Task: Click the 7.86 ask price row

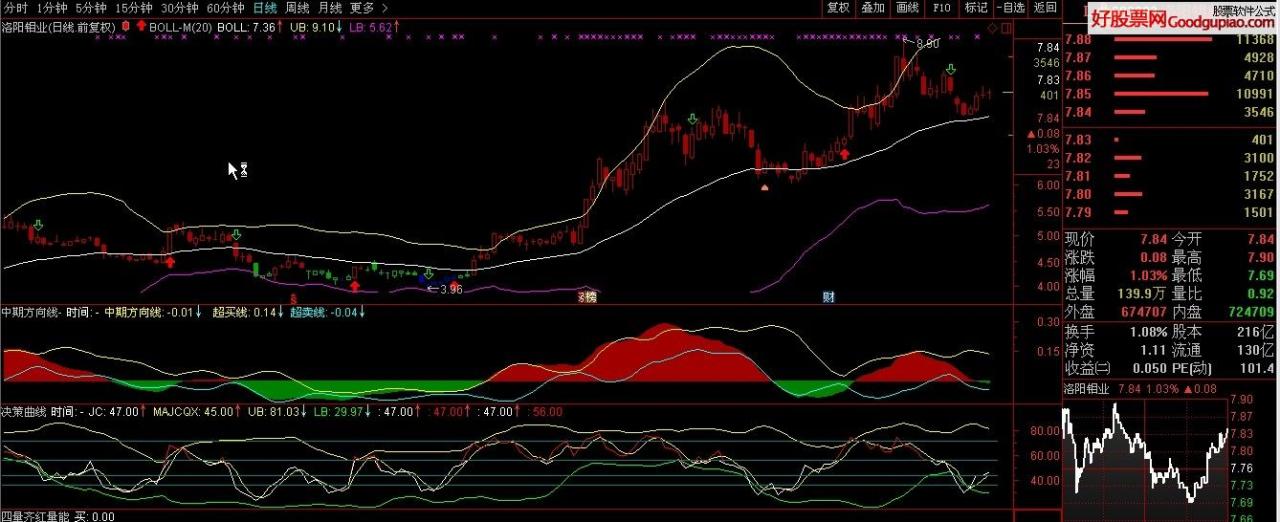Action: coord(1171,76)
